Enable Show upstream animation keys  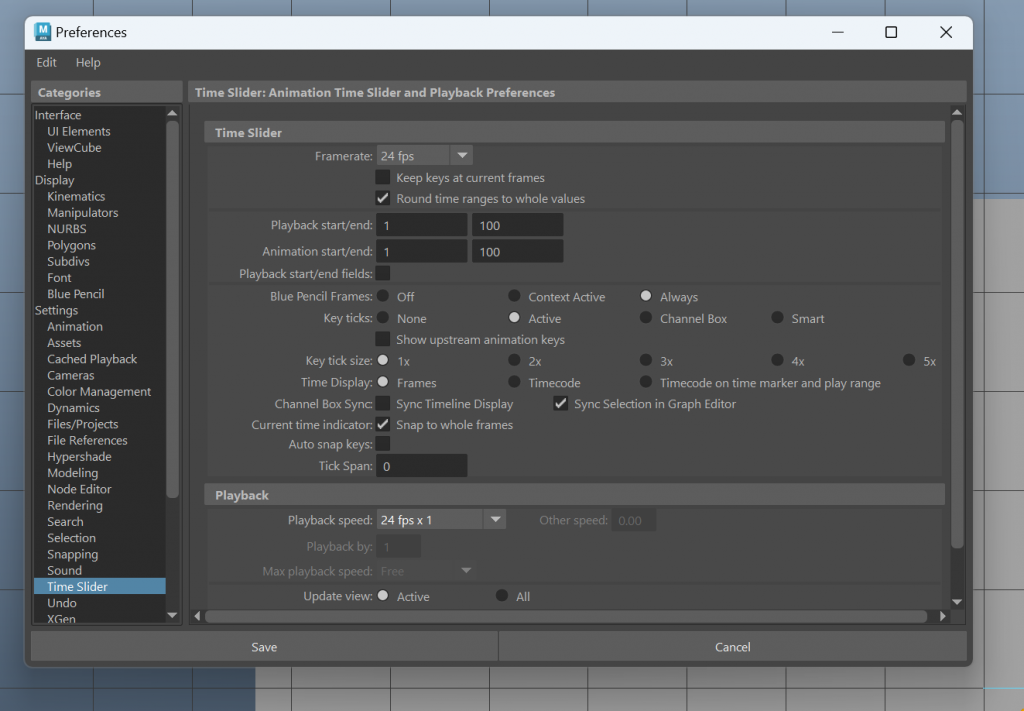click(x=383, y=340)
